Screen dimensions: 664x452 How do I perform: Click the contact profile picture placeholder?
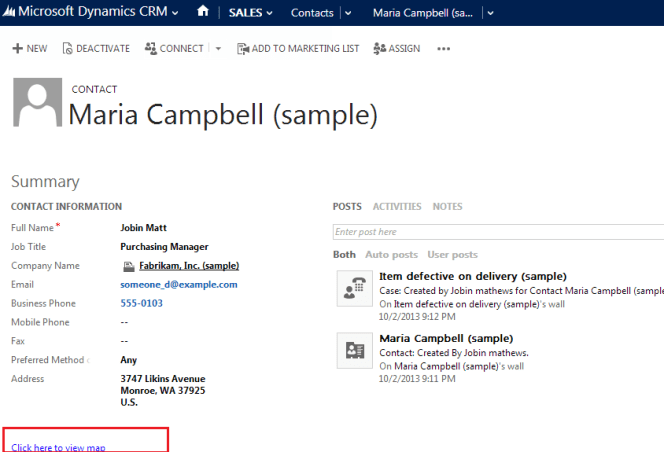click(38, 102)
